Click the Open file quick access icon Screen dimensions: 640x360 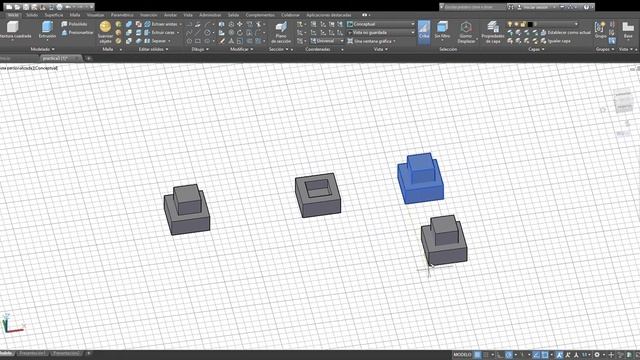[x=18, y=7]
